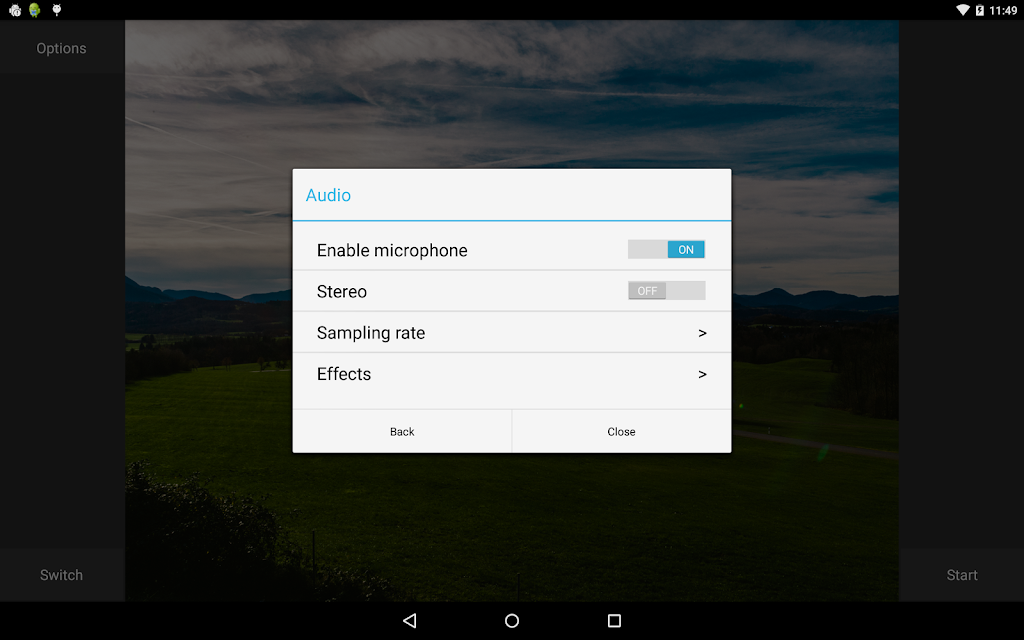Open the Effects row
Screen dimensions: 1024x640
coord(511,374)
